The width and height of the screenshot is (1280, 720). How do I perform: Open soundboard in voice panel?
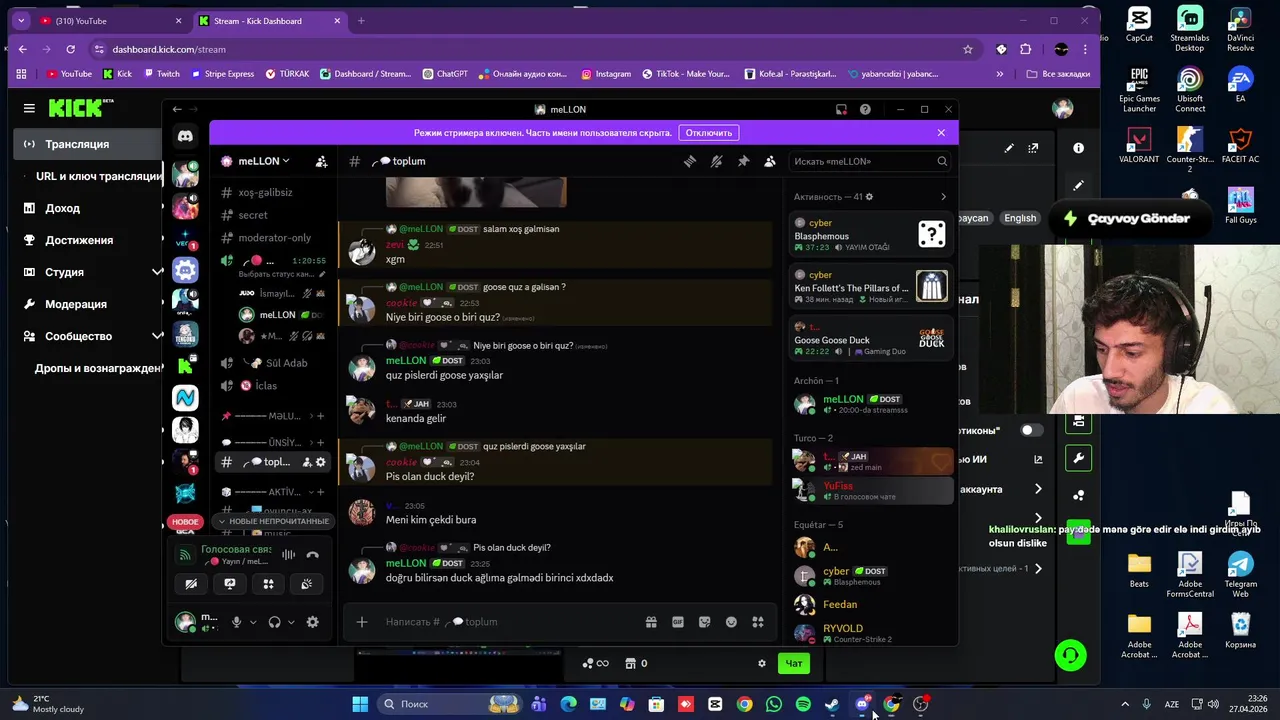(307, 584)
